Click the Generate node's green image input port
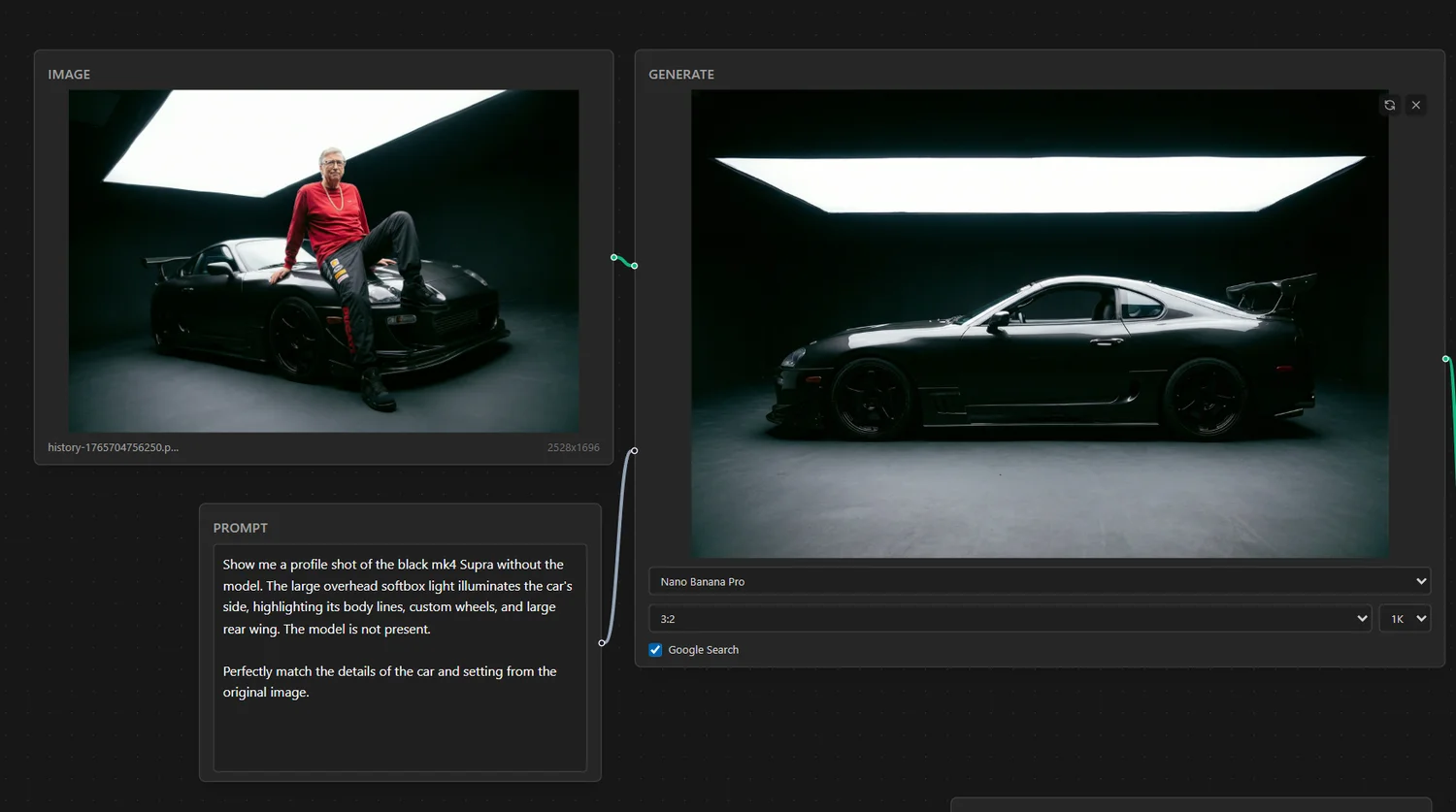 click(x=634, y=266)
